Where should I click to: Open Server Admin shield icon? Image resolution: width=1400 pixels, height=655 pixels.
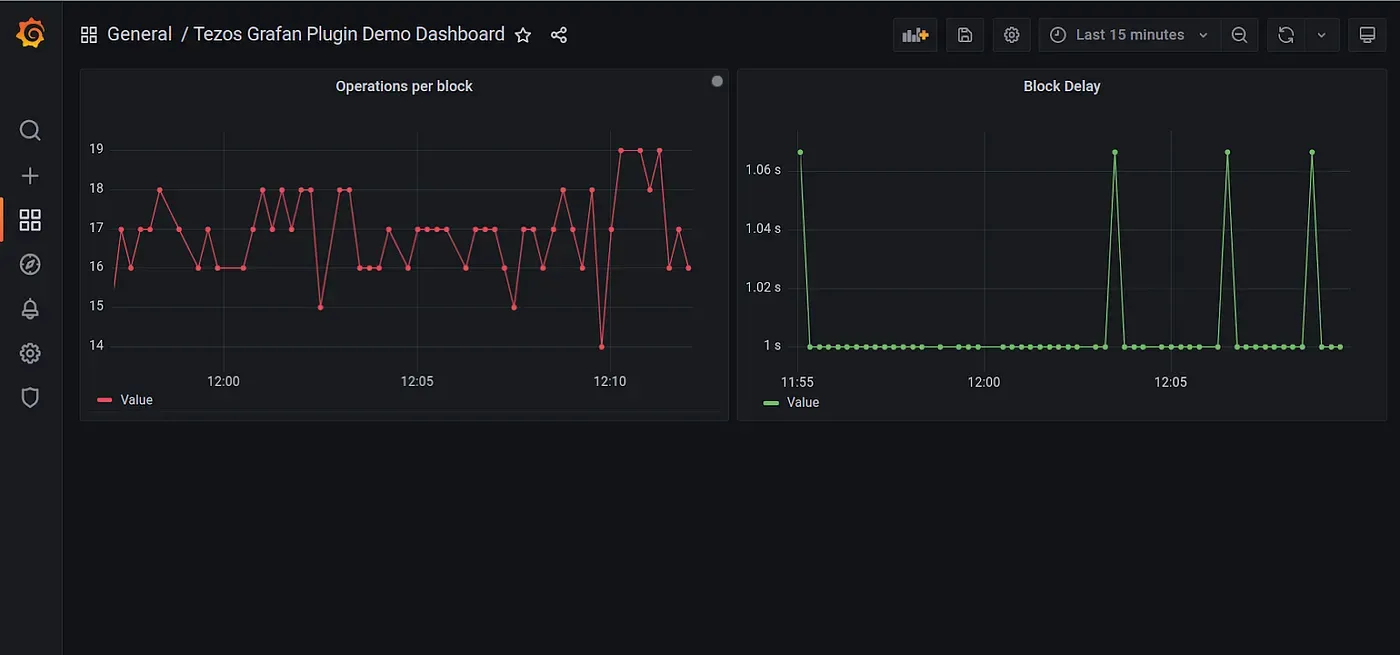coord(30,397)
